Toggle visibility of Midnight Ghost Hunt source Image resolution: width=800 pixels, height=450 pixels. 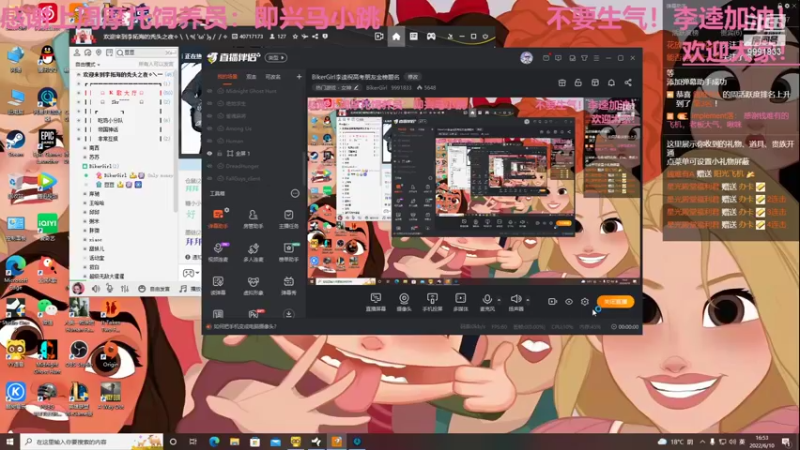[209, 91]
